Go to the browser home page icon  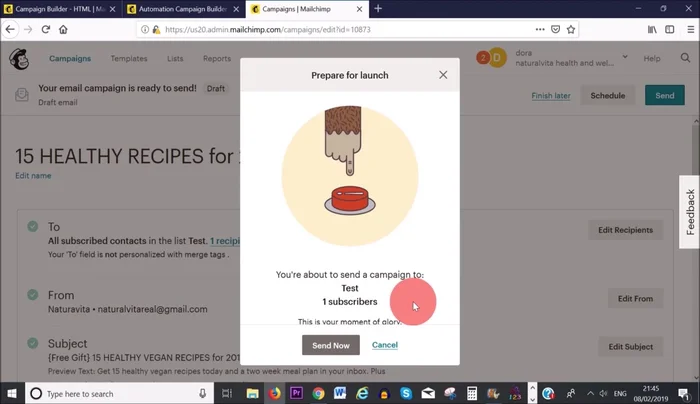[63, 30]
